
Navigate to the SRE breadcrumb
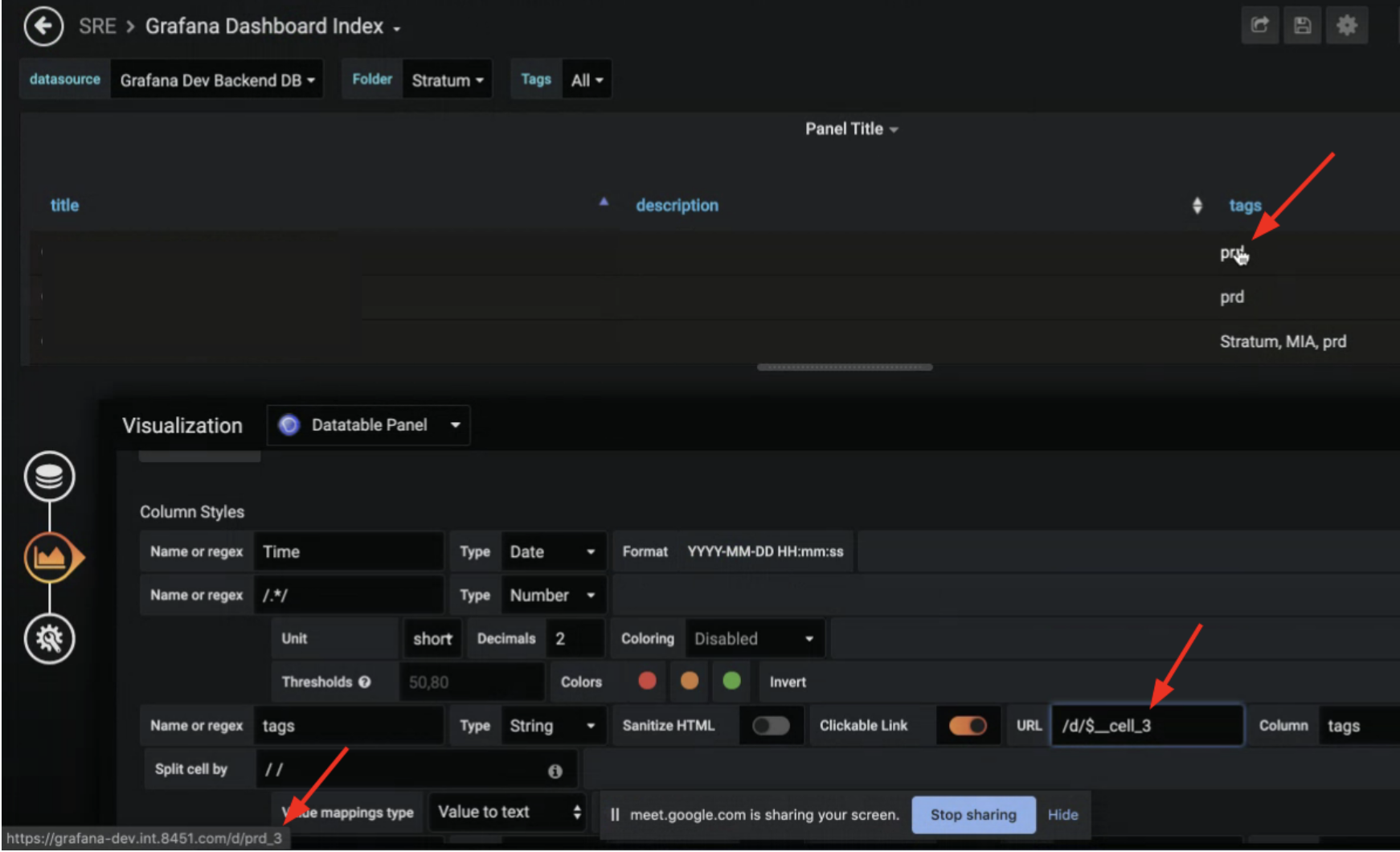(96, 26)
